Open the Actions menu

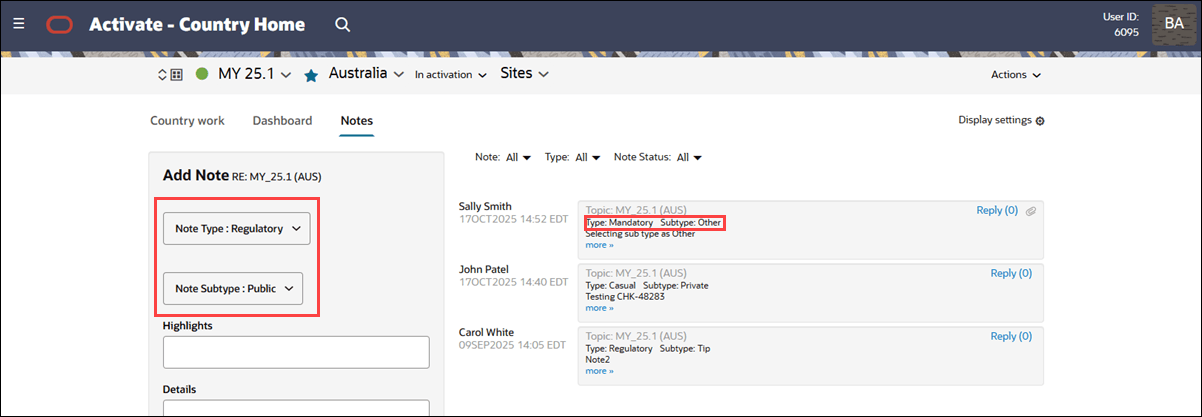pyautogui.click(x=1016, y=75)
